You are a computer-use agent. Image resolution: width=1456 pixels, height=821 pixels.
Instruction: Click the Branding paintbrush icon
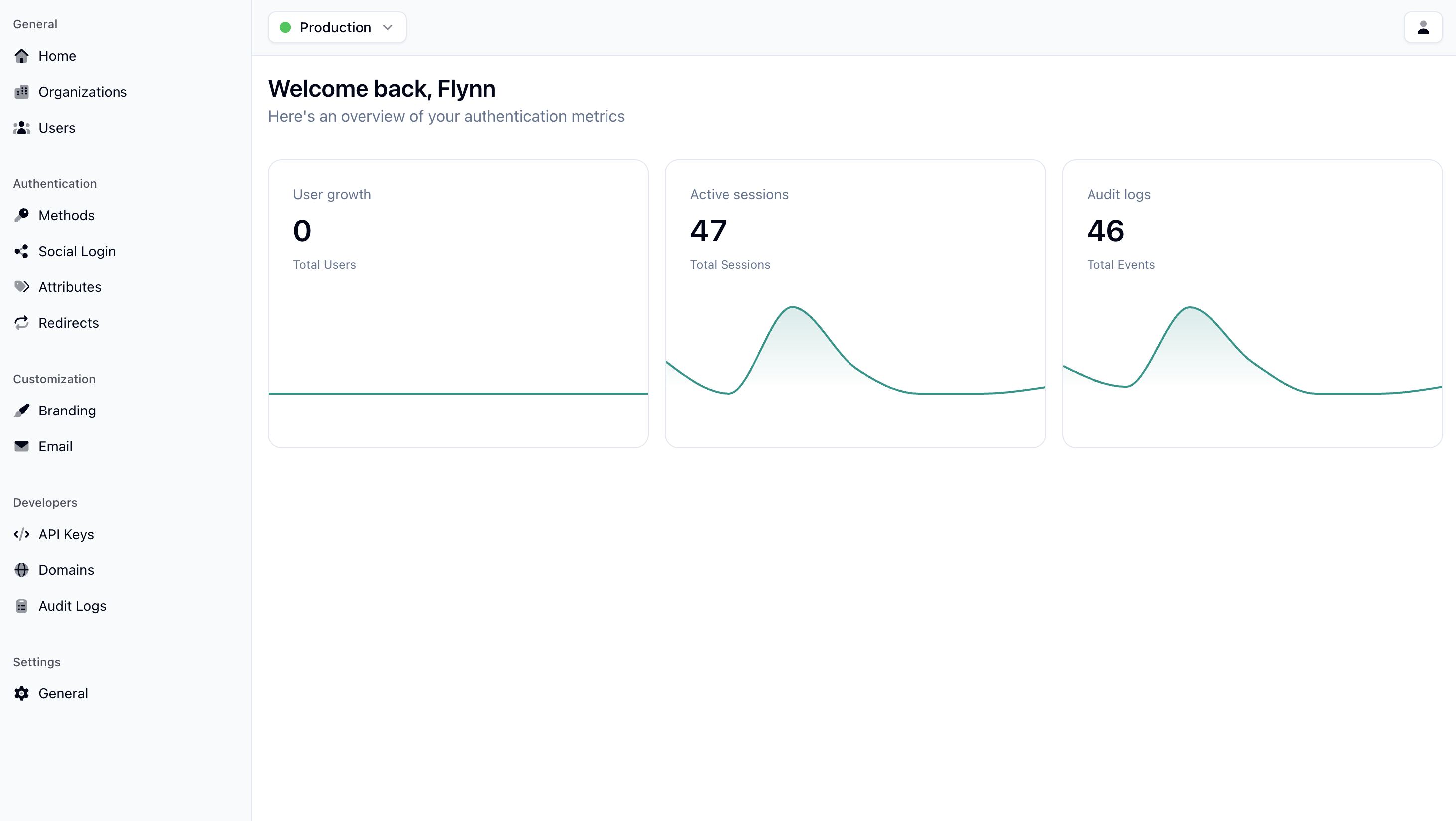click(x=21, y=410)
